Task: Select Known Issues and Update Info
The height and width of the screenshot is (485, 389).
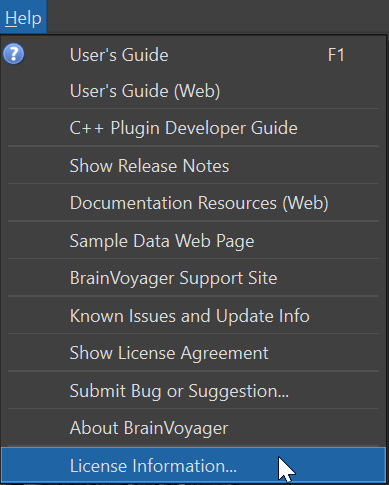Action: click(x=193, y=316)
